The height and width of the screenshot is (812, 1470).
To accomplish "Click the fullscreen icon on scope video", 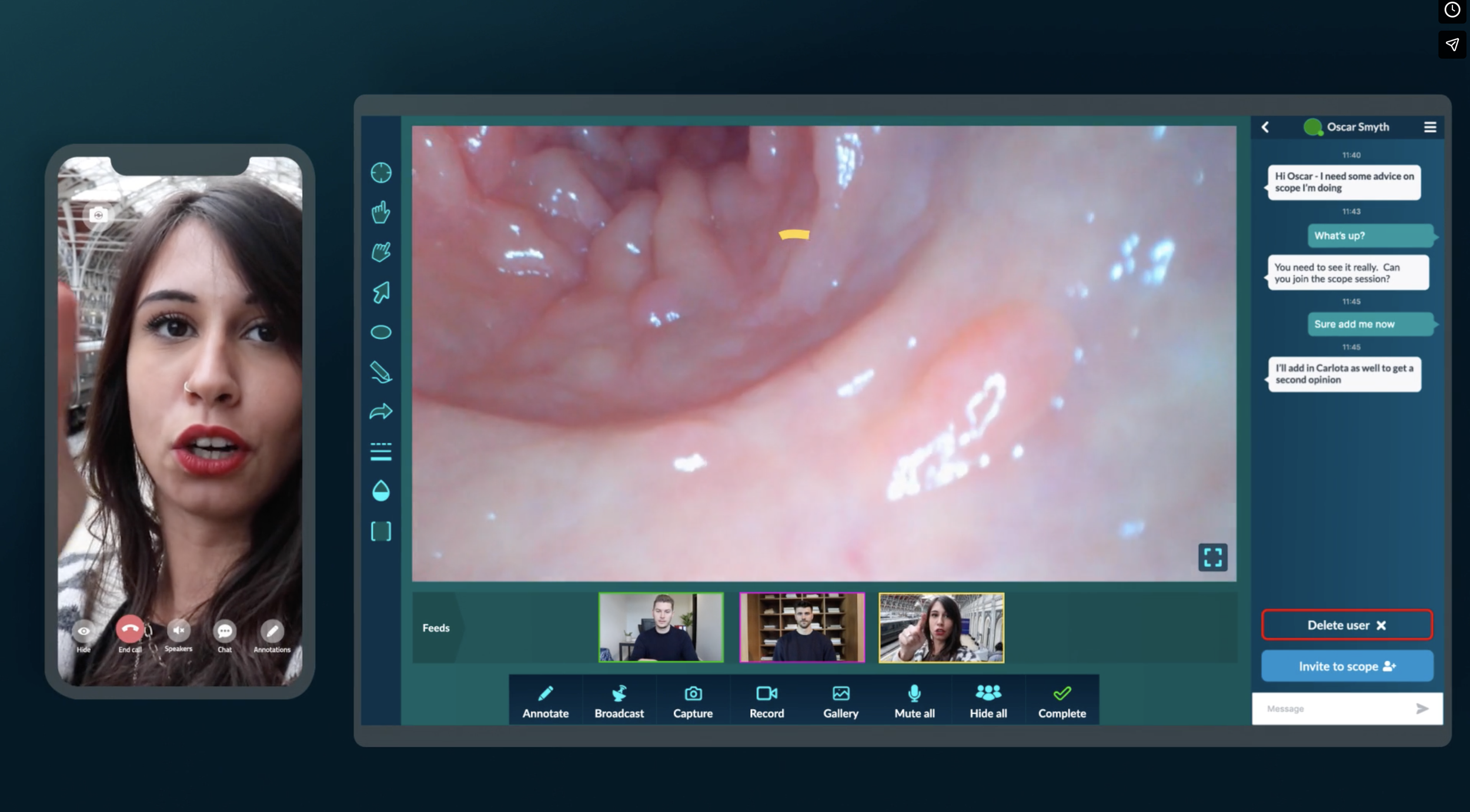I will [1212, 557].
